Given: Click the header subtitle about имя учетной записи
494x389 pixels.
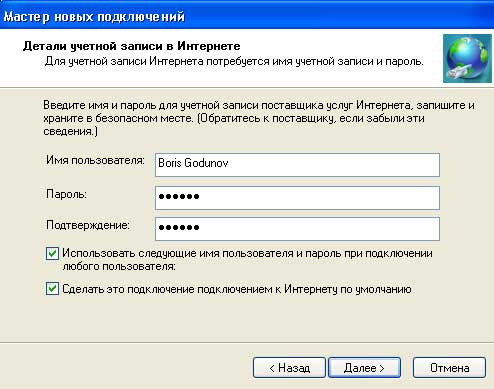Looking at the screenshot, I should coord(234,62).
